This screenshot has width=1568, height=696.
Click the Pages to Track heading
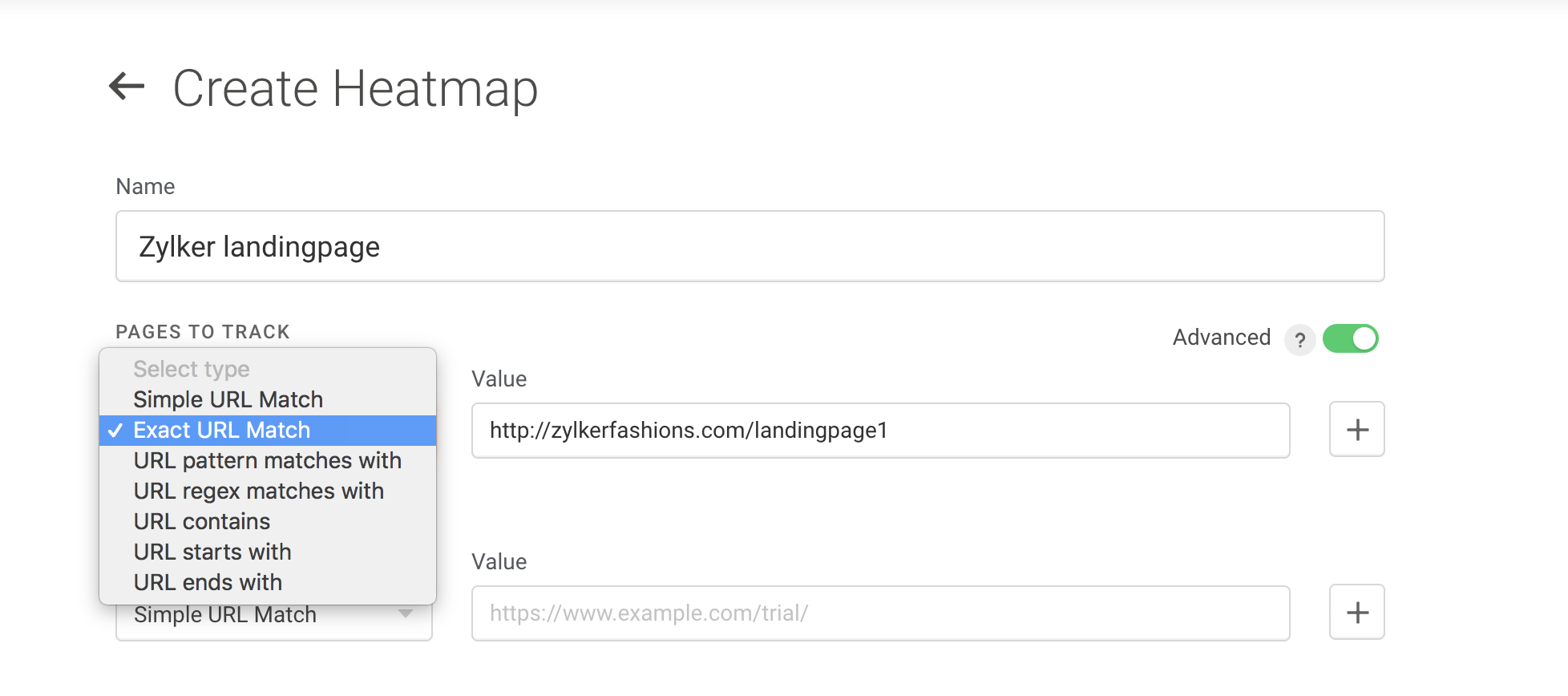203,332
